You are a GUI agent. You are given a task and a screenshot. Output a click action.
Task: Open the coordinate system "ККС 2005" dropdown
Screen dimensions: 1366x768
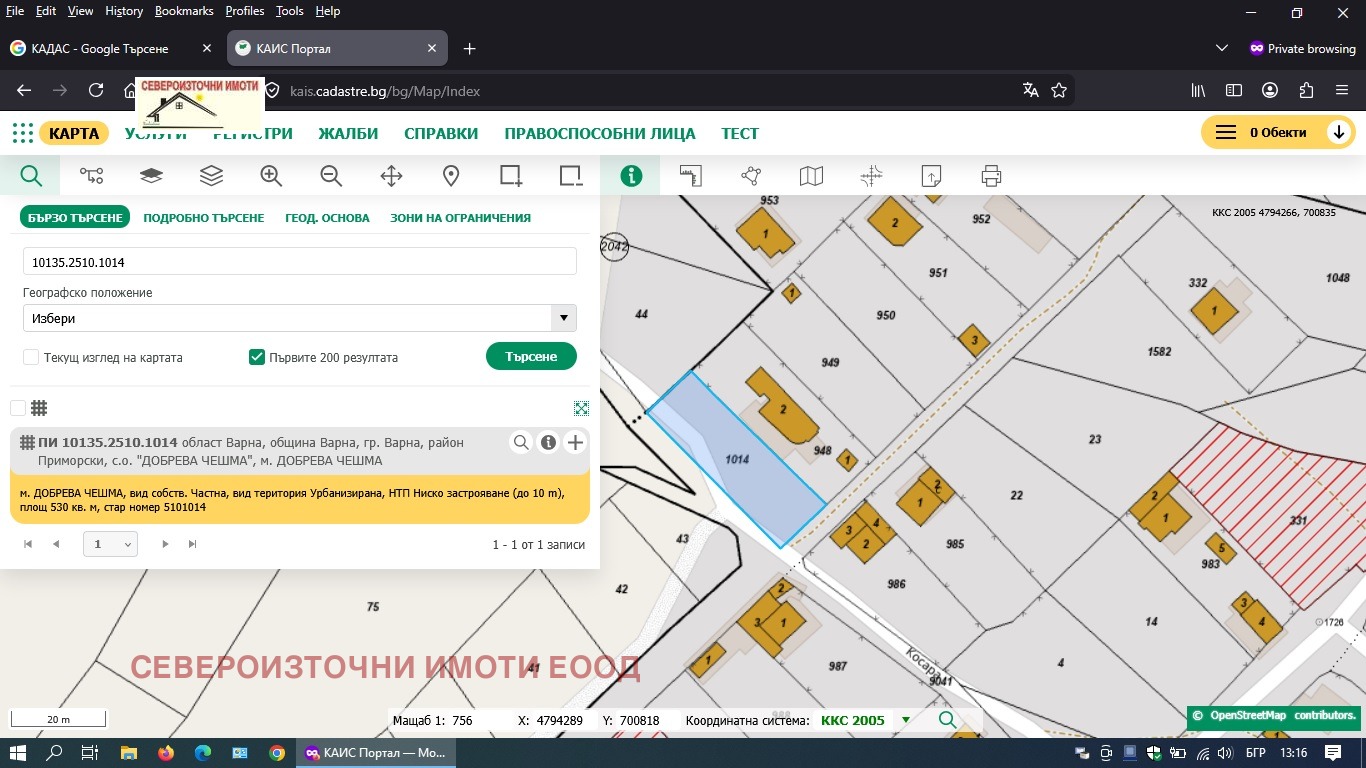905,720
